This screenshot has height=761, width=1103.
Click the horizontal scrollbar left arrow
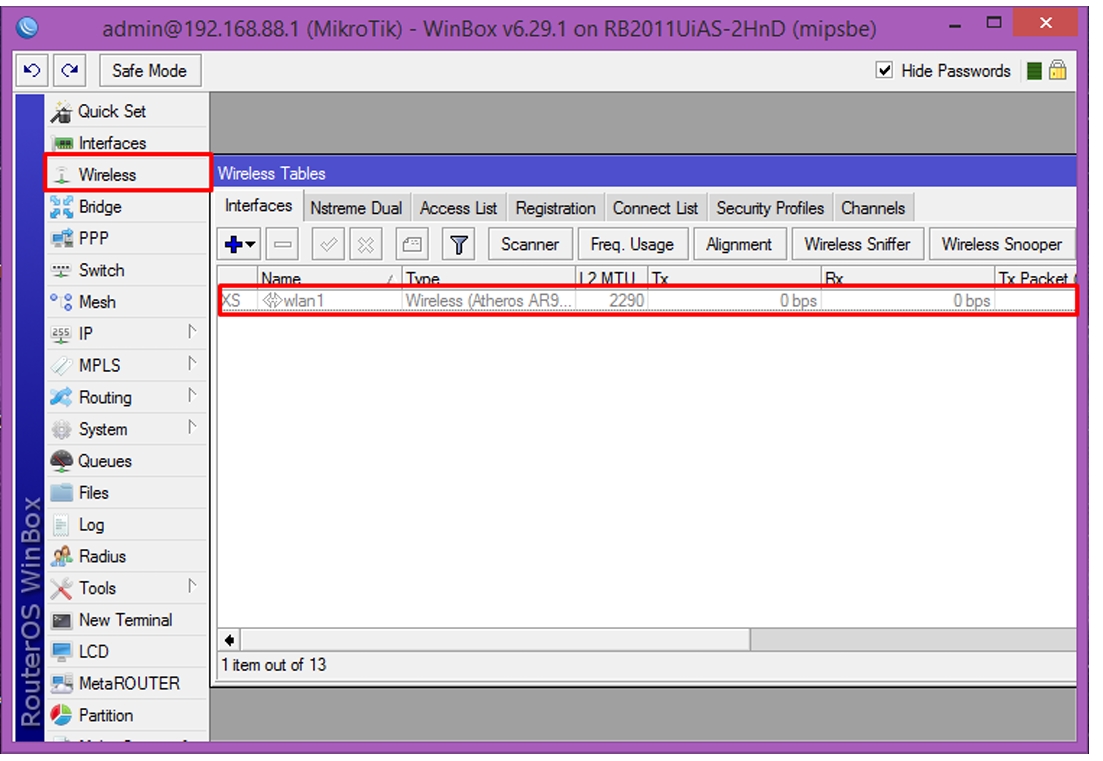point(229,640)
